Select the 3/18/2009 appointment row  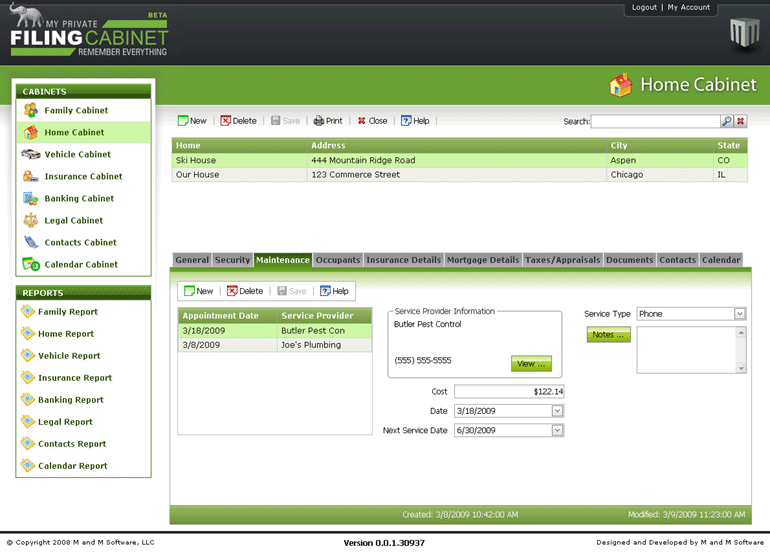275,331
